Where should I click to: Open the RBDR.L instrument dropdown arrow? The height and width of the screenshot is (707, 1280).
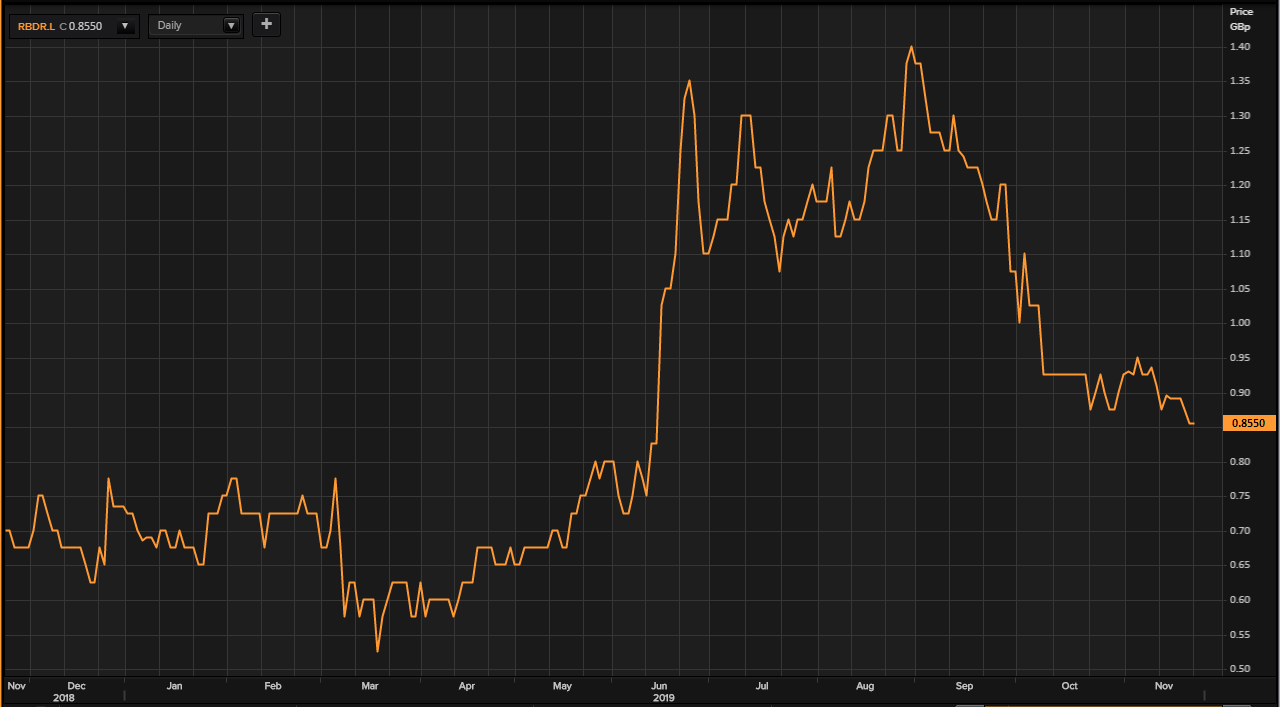coord(126,26)
